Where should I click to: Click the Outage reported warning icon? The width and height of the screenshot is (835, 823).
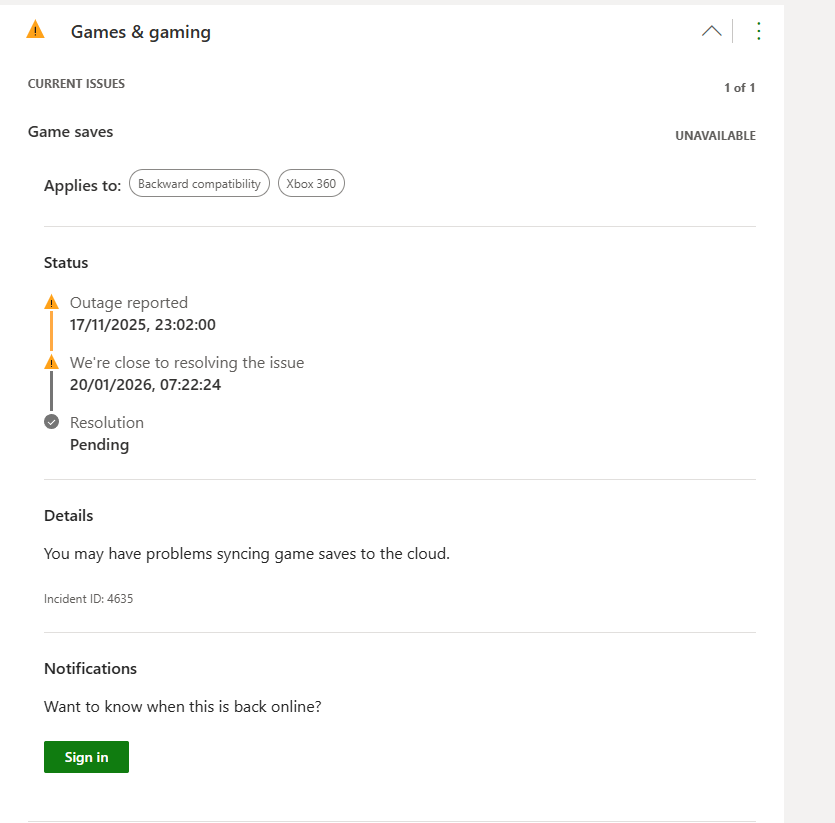pyautogui.click(x=51, y=303)
